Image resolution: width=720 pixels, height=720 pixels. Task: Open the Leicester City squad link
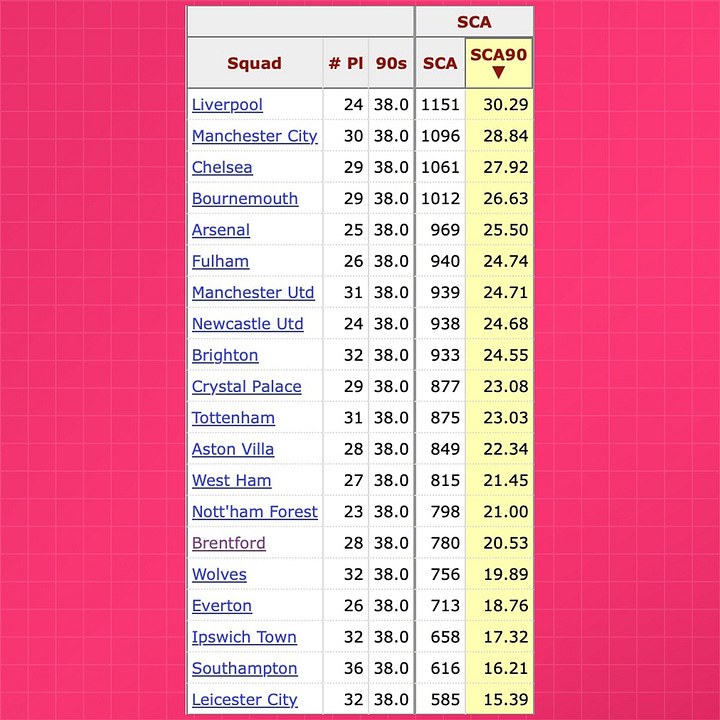point(245,699)
